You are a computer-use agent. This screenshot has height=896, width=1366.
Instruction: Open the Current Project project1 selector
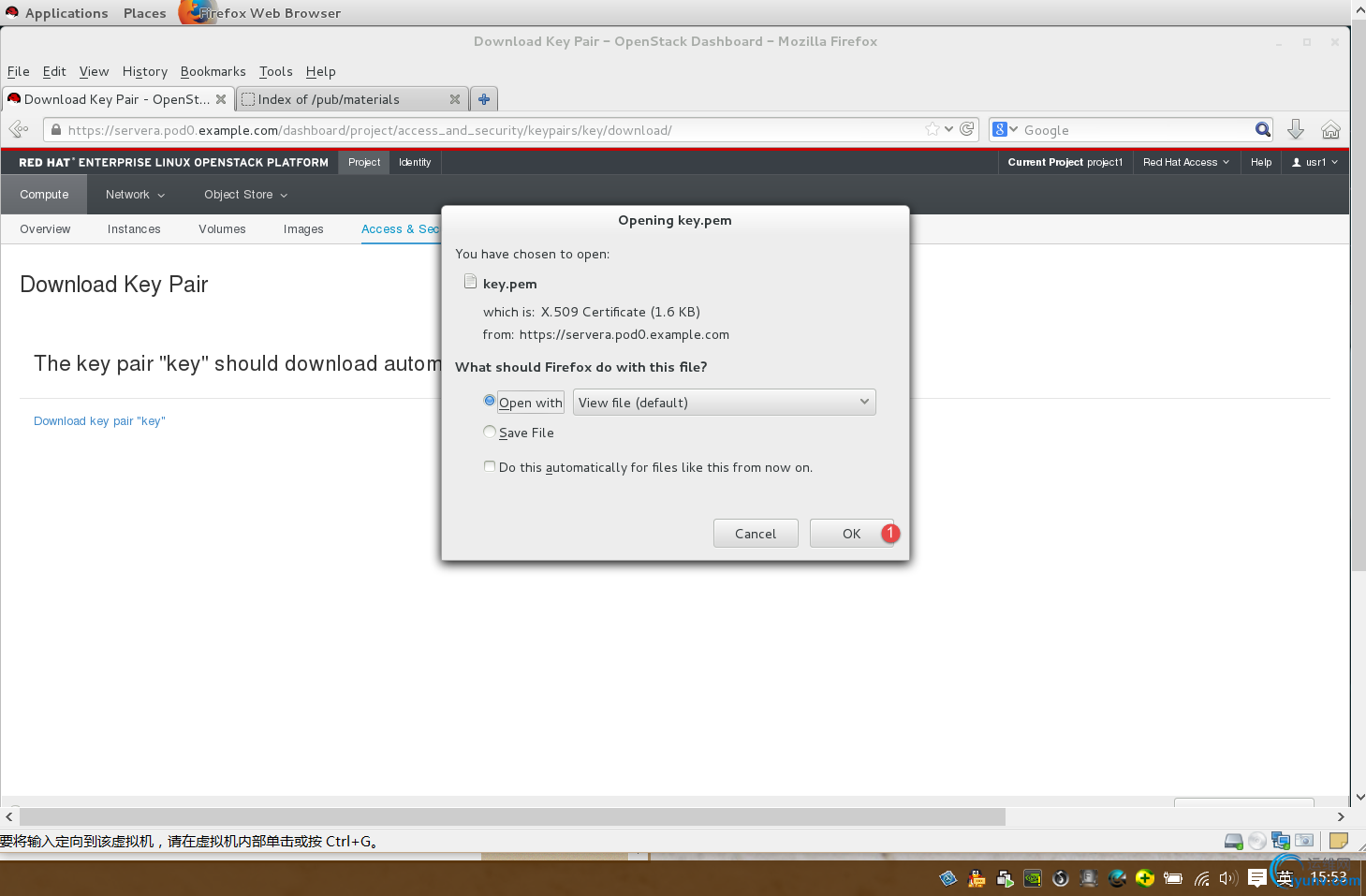pyautogui.click(x=1065, y=162)
